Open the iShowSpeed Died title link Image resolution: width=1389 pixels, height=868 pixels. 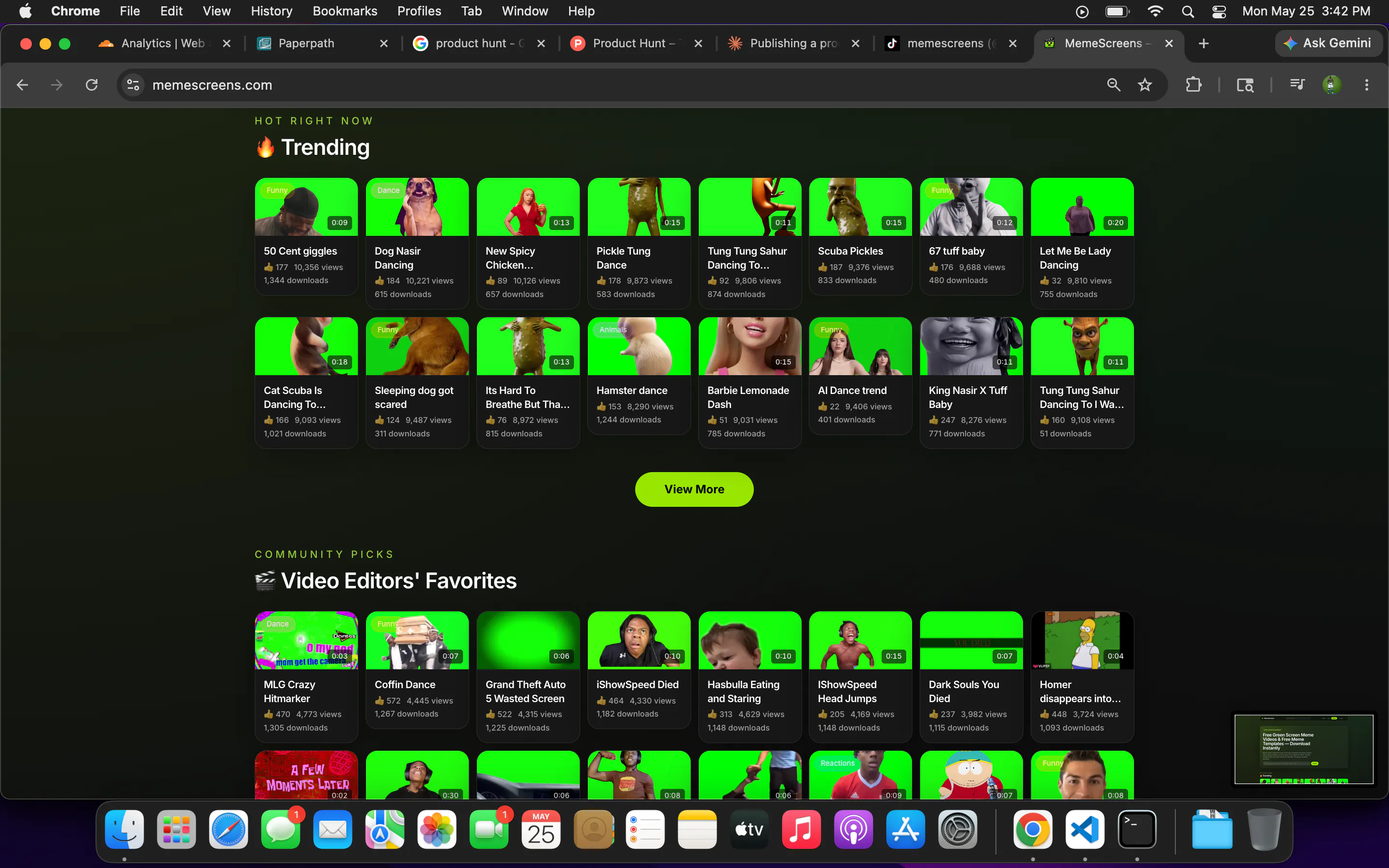click(637, 684)
